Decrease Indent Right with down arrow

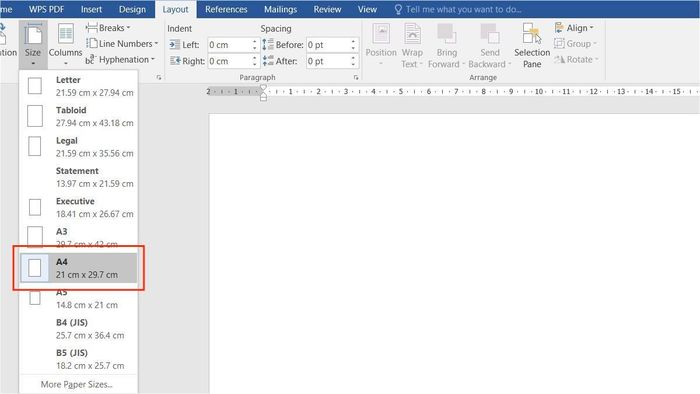pos(254,64)
